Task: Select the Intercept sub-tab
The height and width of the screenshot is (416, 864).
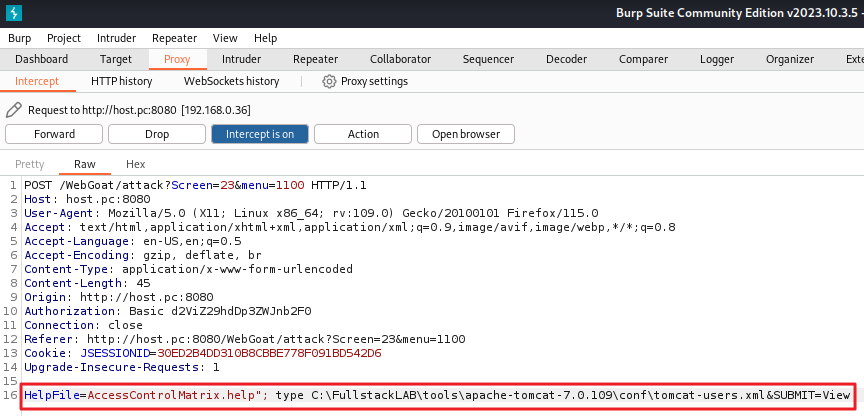Action: coord(37,82)
